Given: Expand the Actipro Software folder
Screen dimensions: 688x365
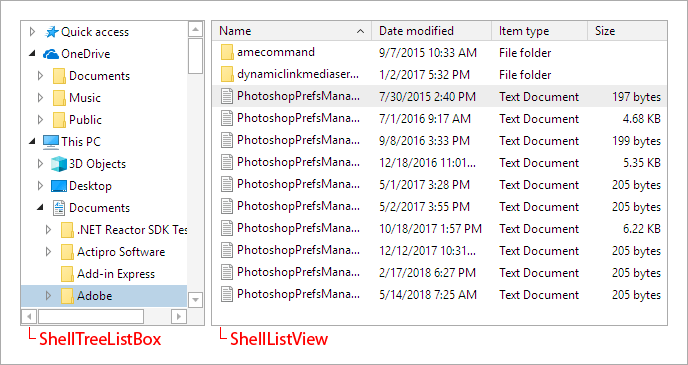Looking at the screenshot, I should pos(48,252).
